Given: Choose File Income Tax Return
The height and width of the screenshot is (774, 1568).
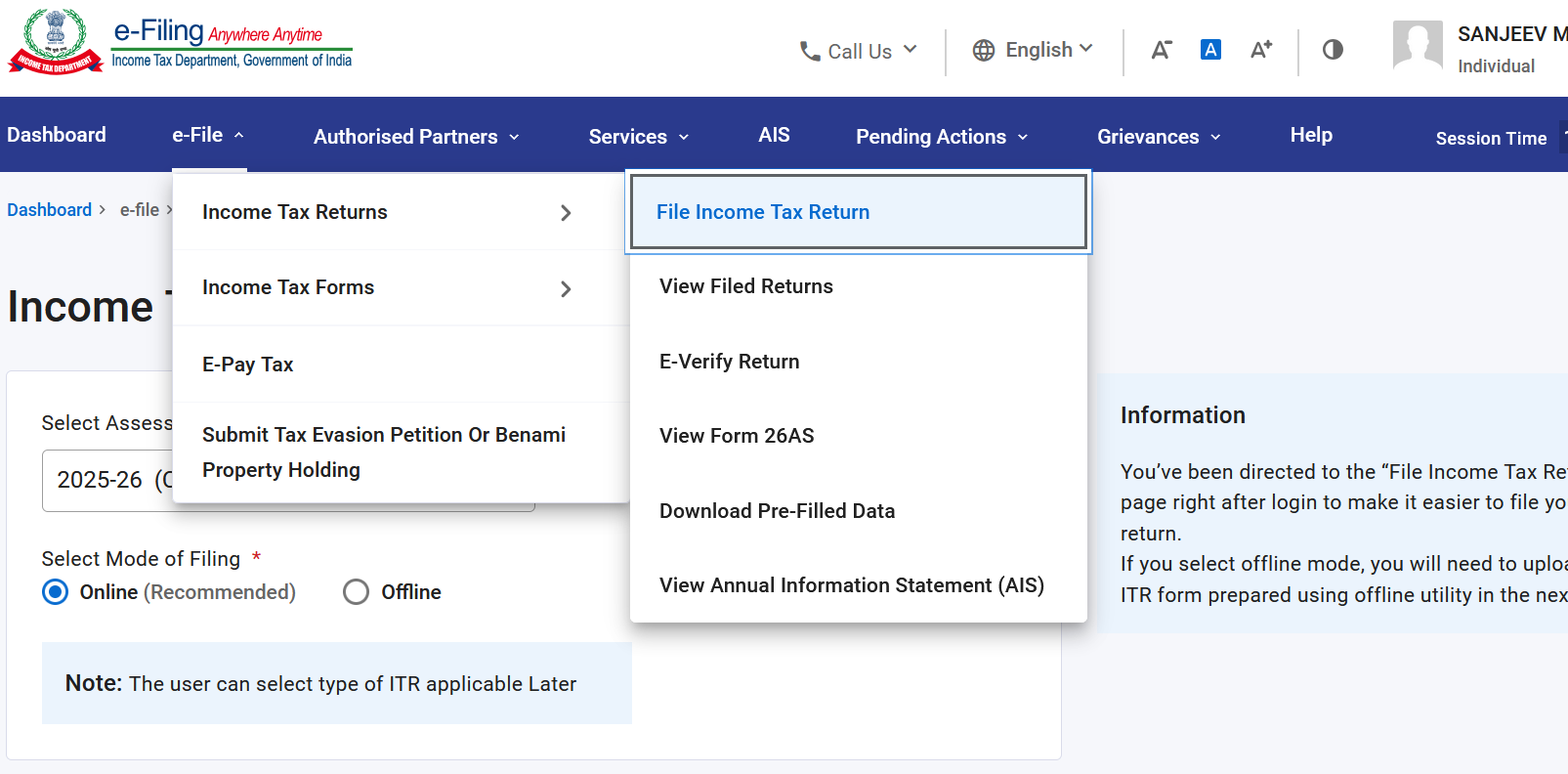Looking at the screenshot, I should pyautogui.click(x=859, y=212).
